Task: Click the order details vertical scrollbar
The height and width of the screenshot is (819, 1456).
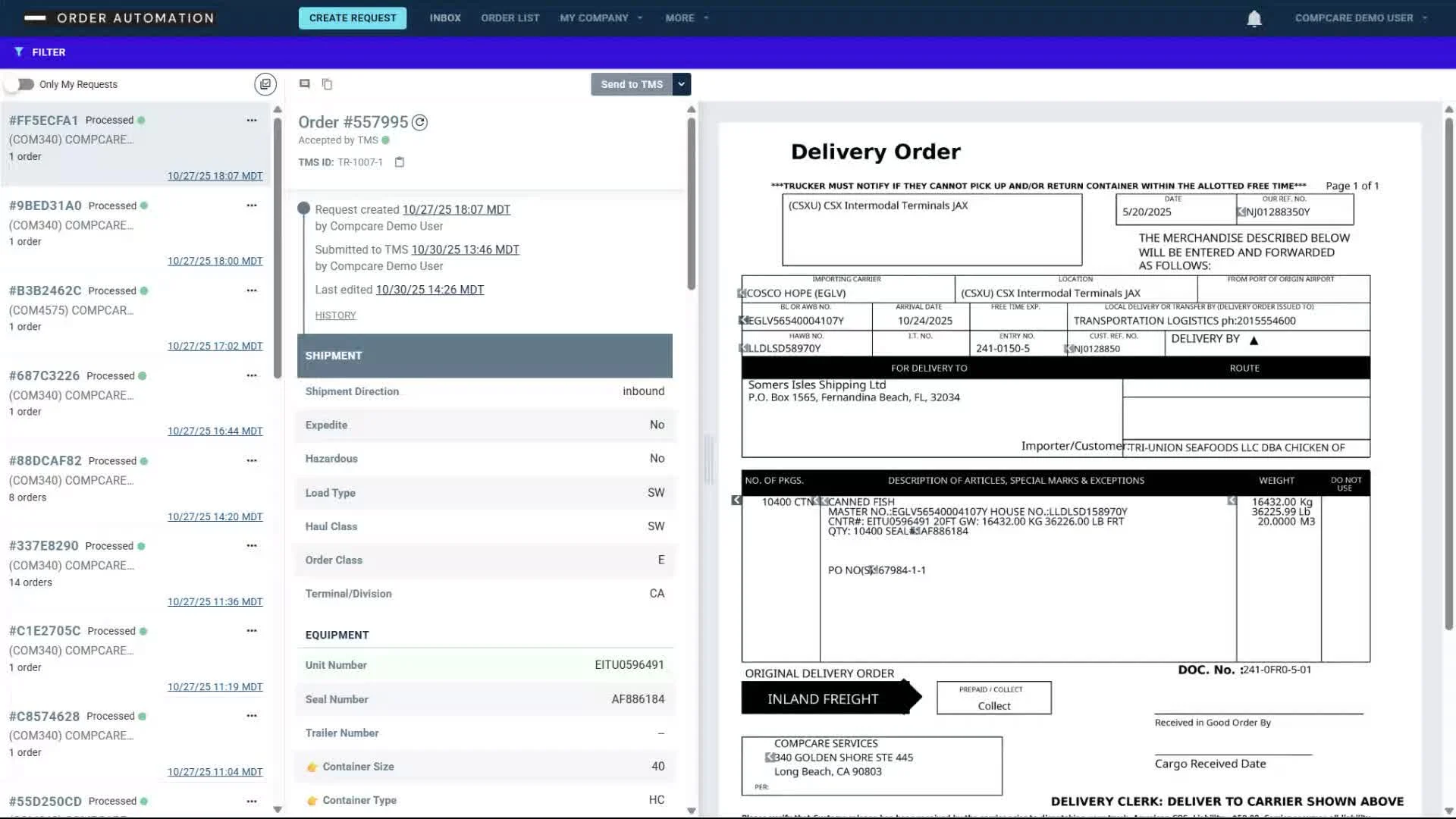Action: pos(691,205)
